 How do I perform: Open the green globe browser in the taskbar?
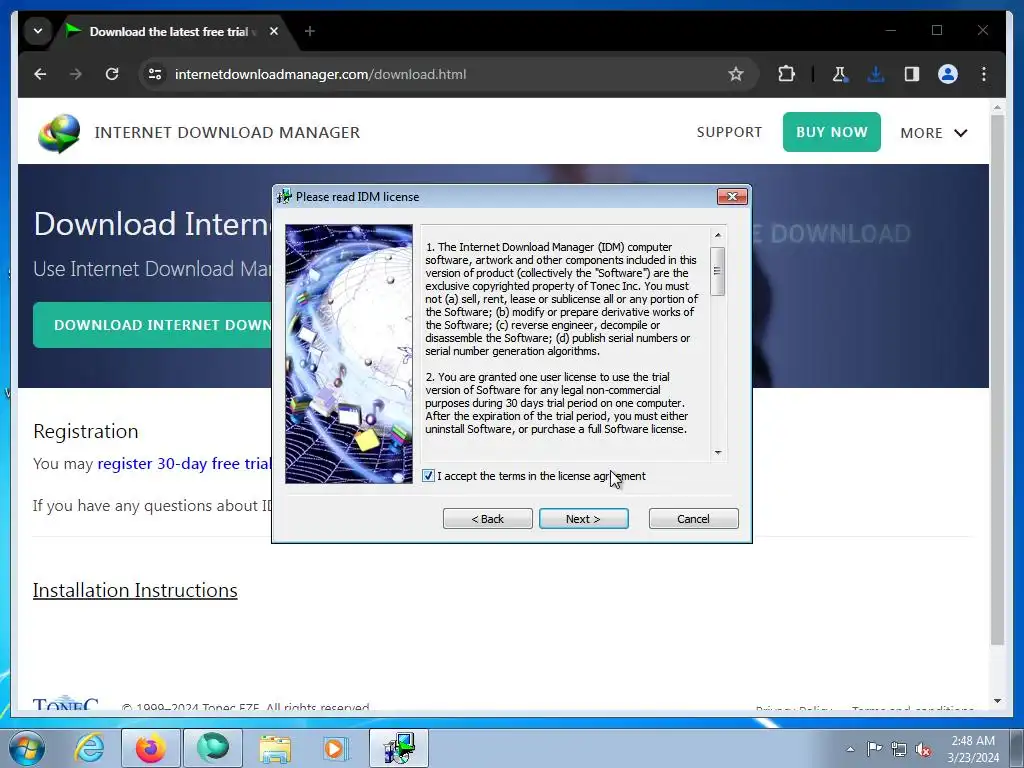click(213, 748)
